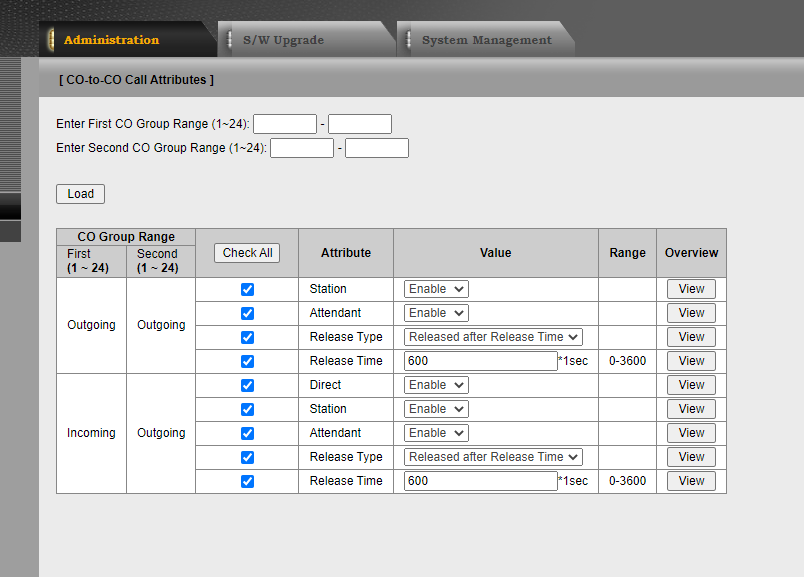Open the Administration tab

pos(111,40)
